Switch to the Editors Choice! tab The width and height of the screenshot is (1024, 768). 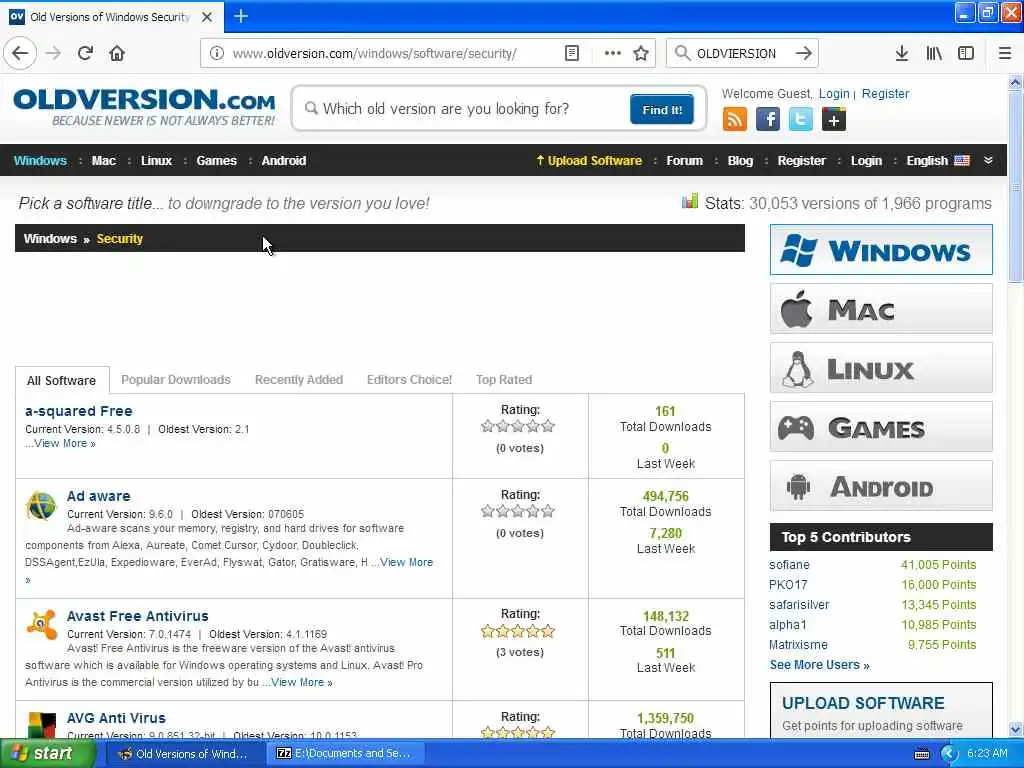click(409, 380)
